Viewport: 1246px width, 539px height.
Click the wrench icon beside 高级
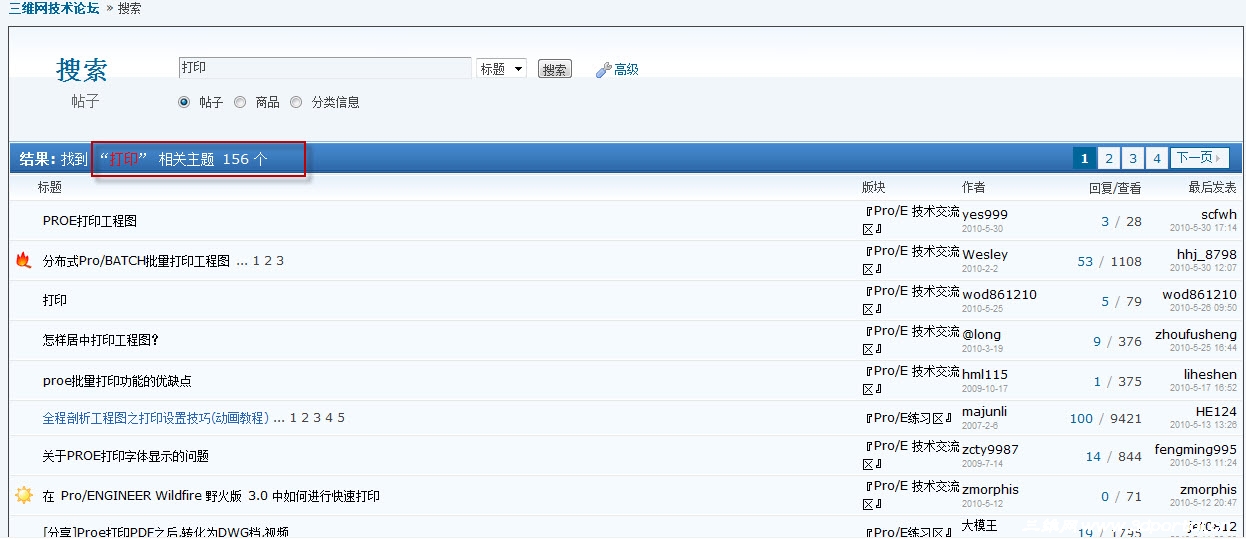pos(603,70)
